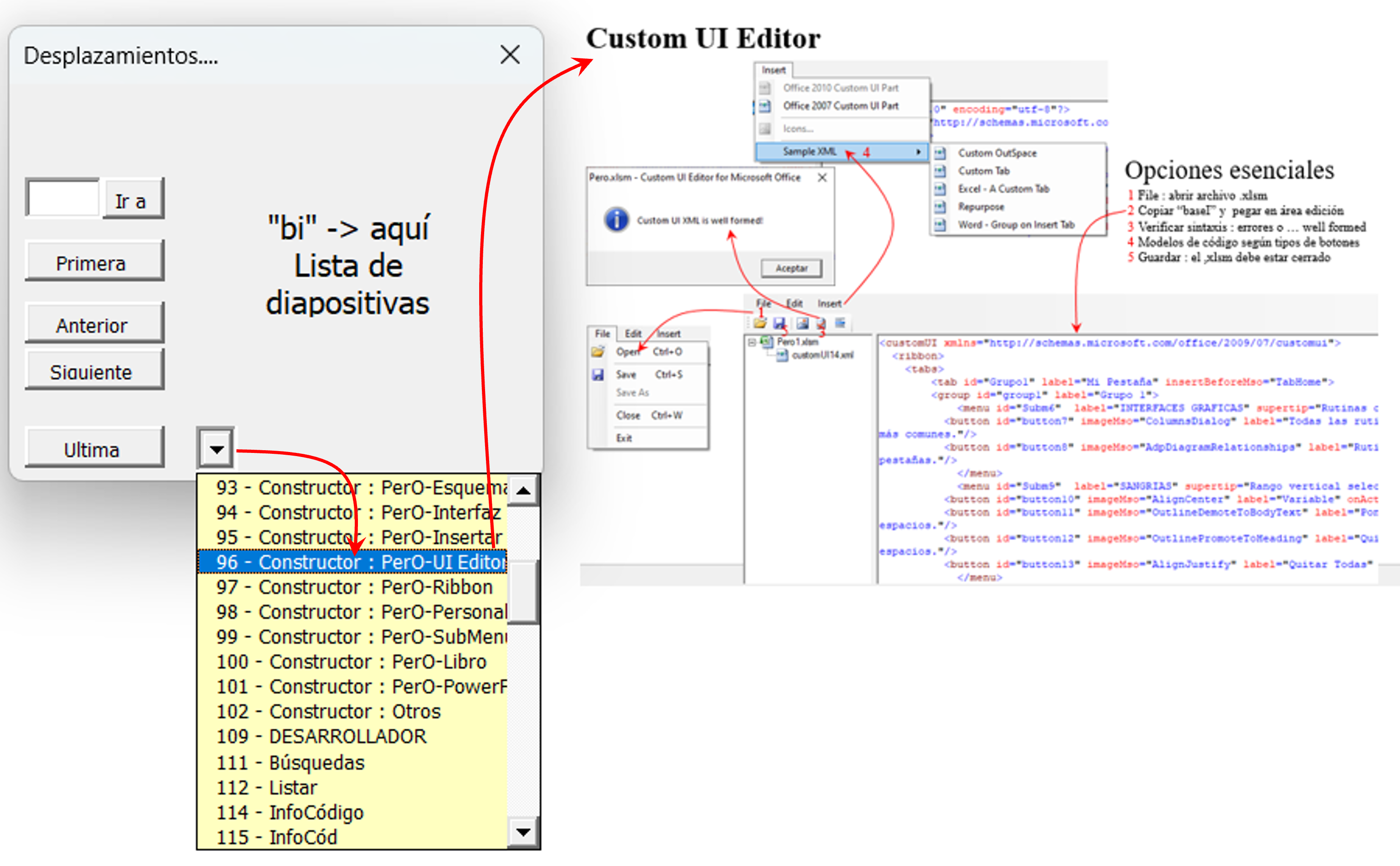The image size is (1400, 866).
Task: Click the Ultima button
Action: (95, 448)
